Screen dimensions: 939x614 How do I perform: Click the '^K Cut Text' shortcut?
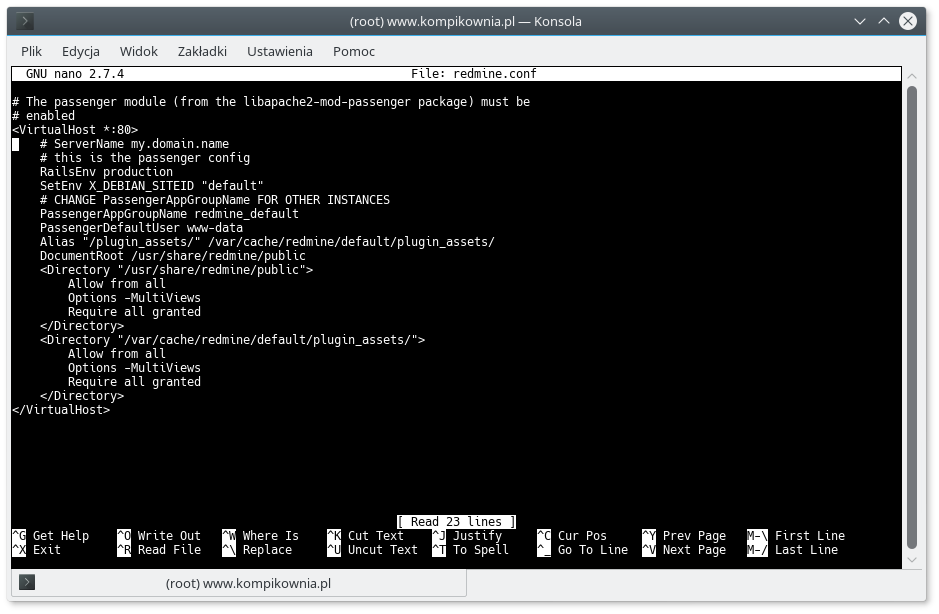coord(365,536)
